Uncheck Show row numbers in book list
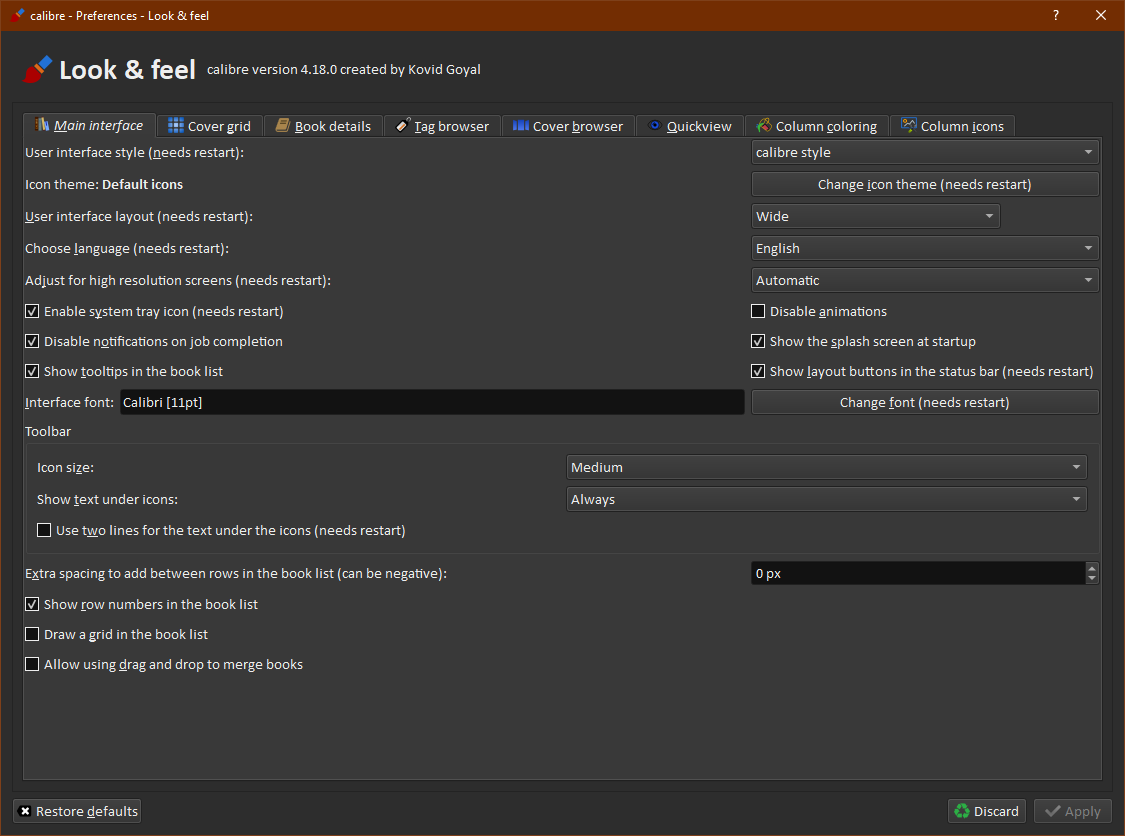Image resolution: width=1125 pixels, height=836 pixels. (x=33, y=605)
